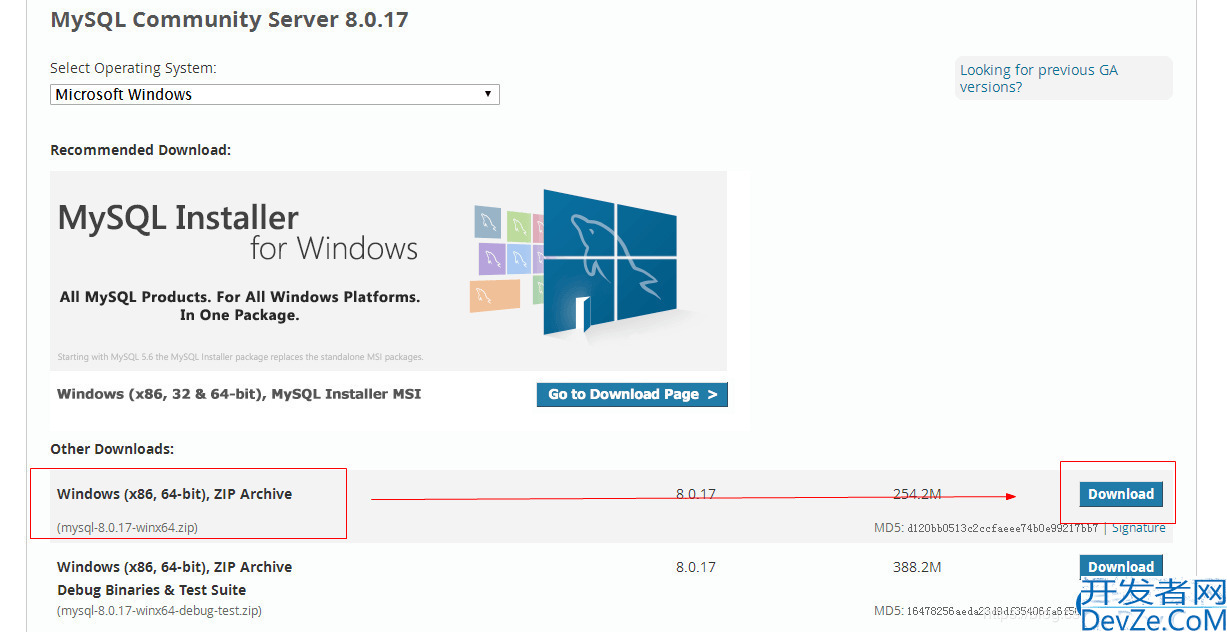Click the purple dolphin tile in banner
This screenshot has height=632, width=1227.
[x=491, y=258]
